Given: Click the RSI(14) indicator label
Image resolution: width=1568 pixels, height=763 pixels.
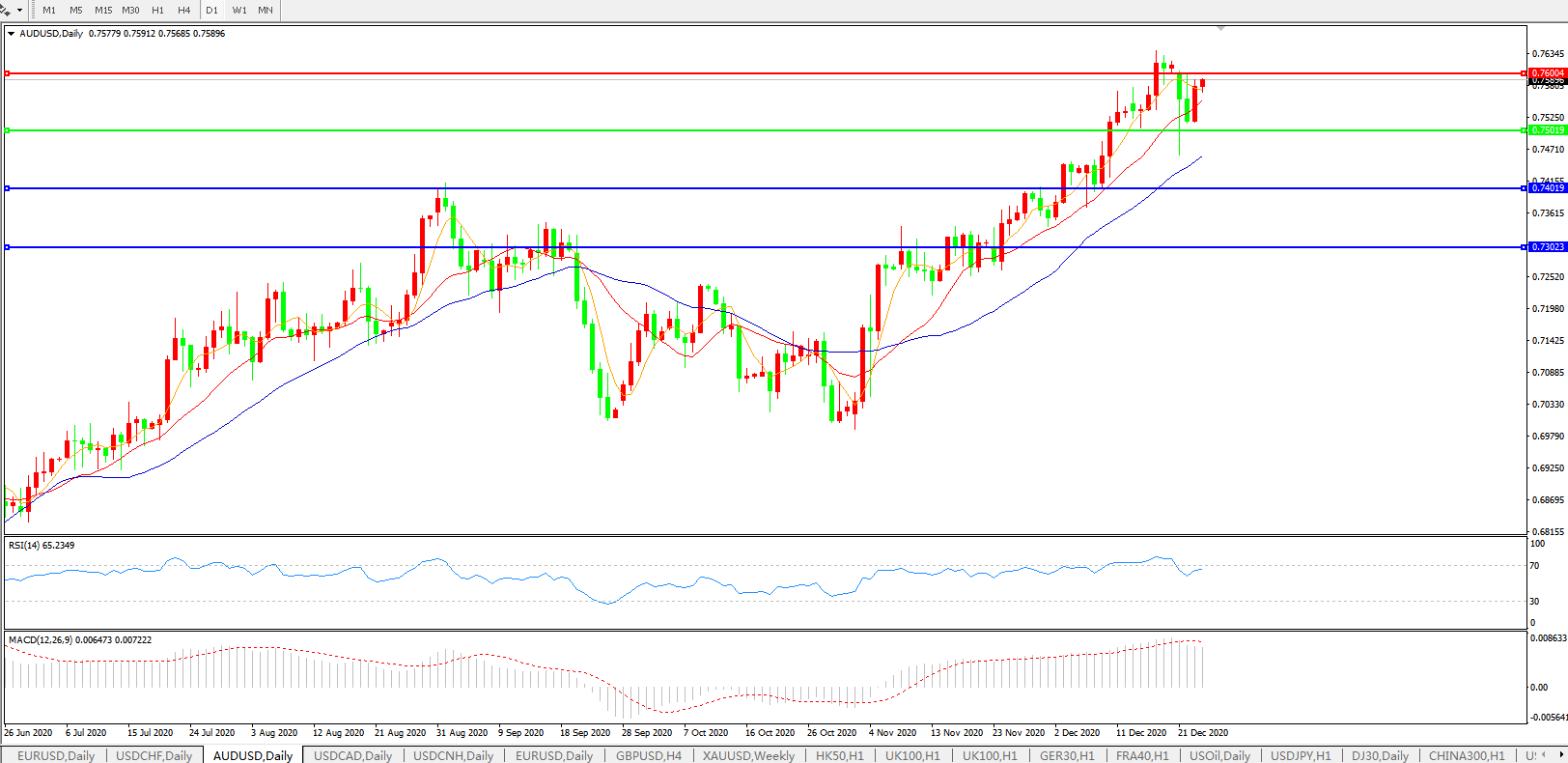Looking at the screenshot, I should [42, 546].
